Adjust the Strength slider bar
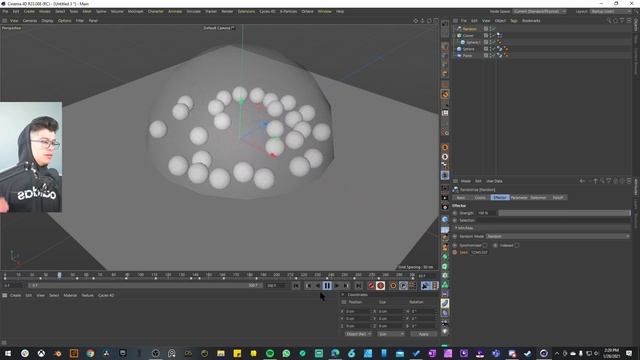640x360 pixels. tap(564, 213)
